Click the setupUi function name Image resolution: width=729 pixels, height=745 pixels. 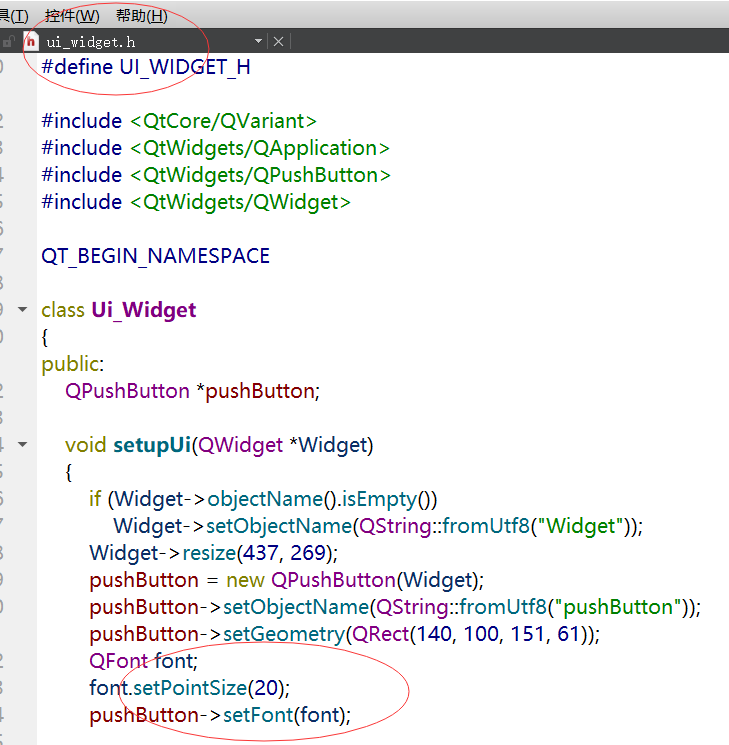[152, 446]
